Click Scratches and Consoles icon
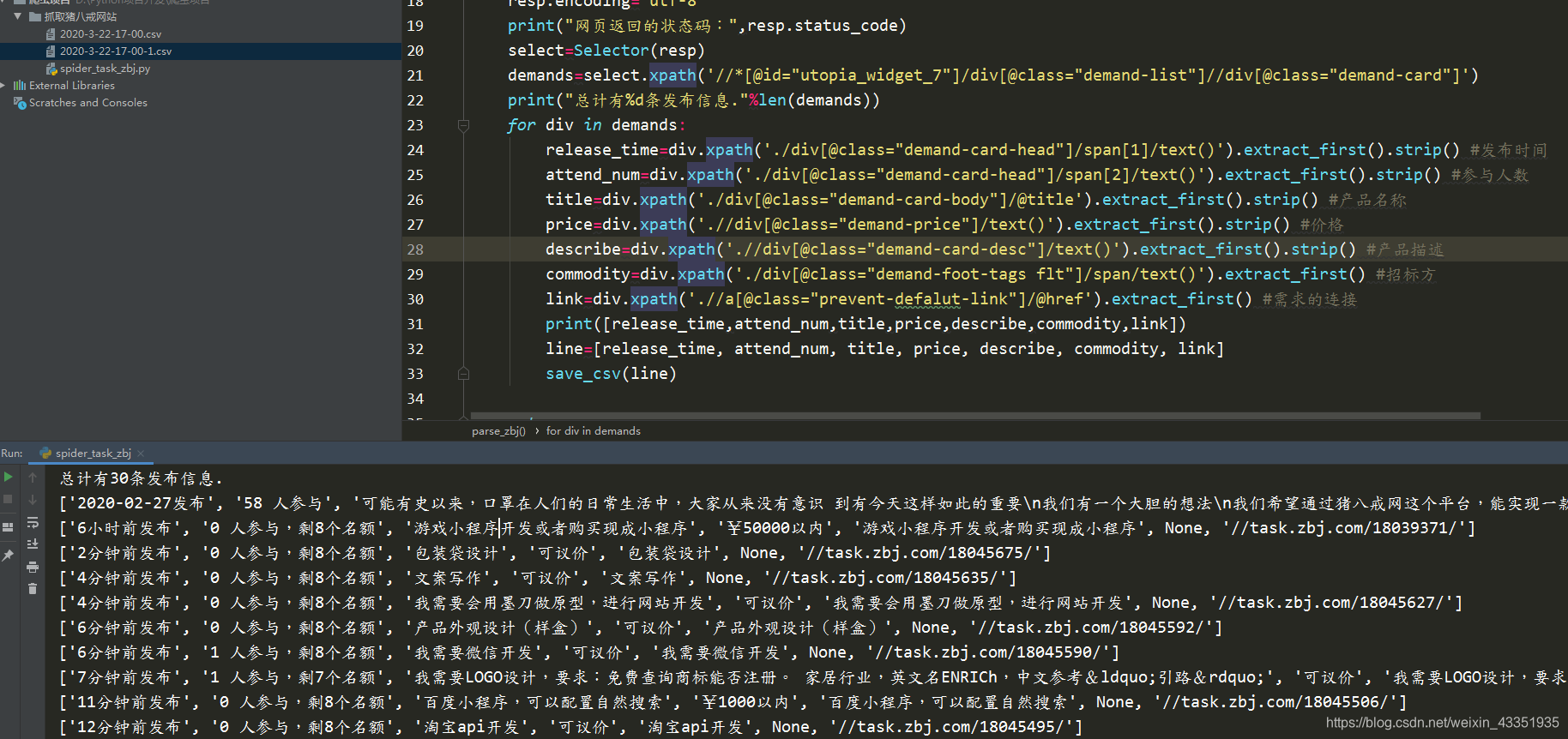Screen dimensions: 1568x739 coord(20,103)
